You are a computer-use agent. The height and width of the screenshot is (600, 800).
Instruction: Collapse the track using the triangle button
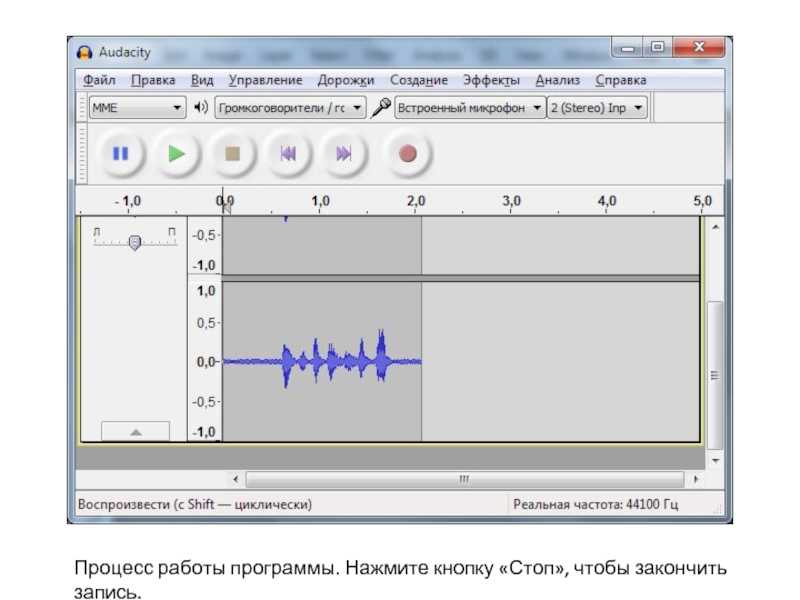136,432
